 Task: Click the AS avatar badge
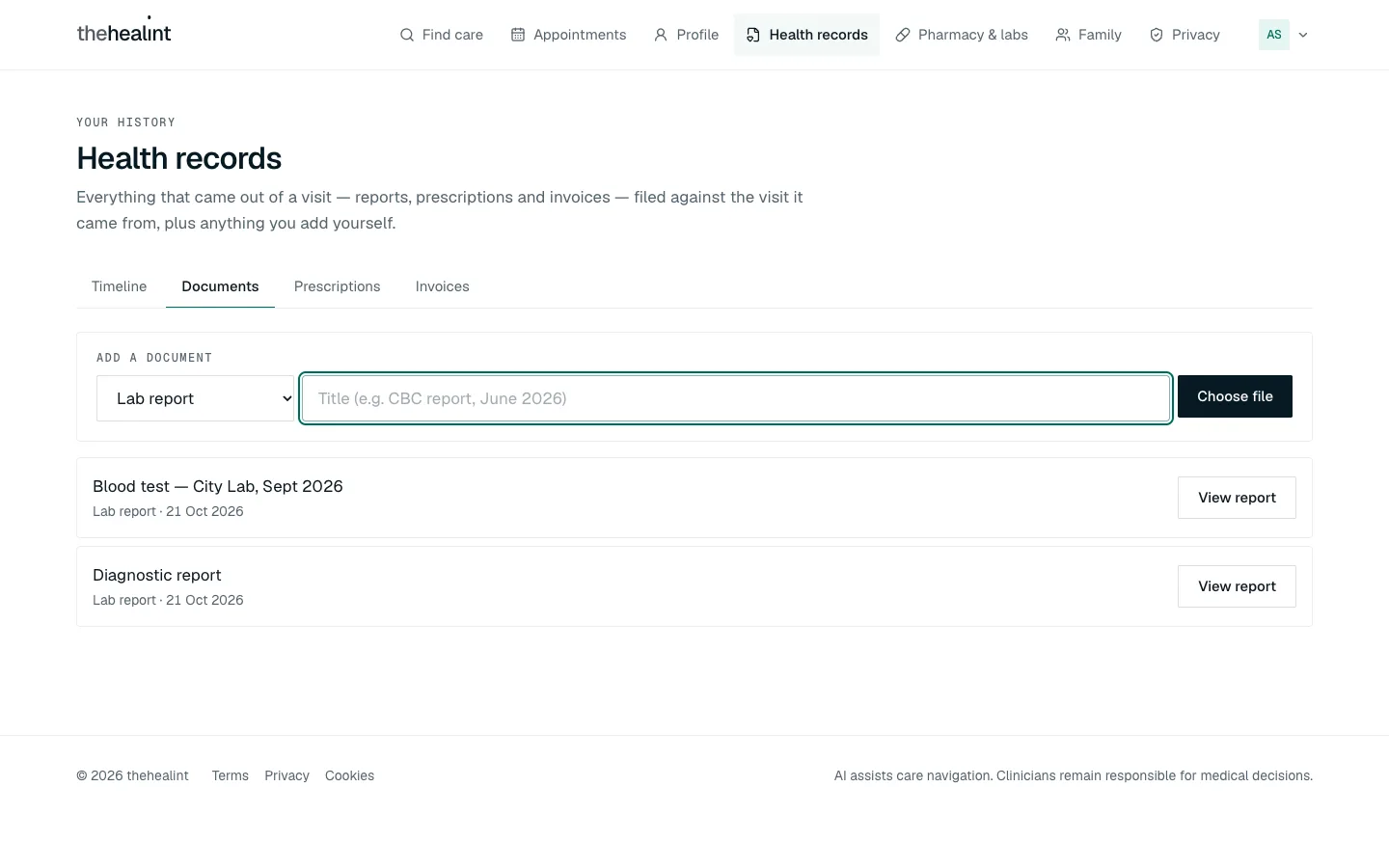tap(1274, 35)
